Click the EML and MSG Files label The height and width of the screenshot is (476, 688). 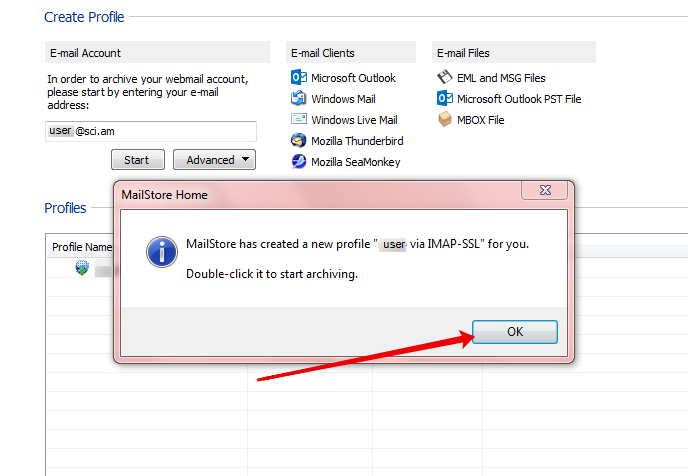501,78
